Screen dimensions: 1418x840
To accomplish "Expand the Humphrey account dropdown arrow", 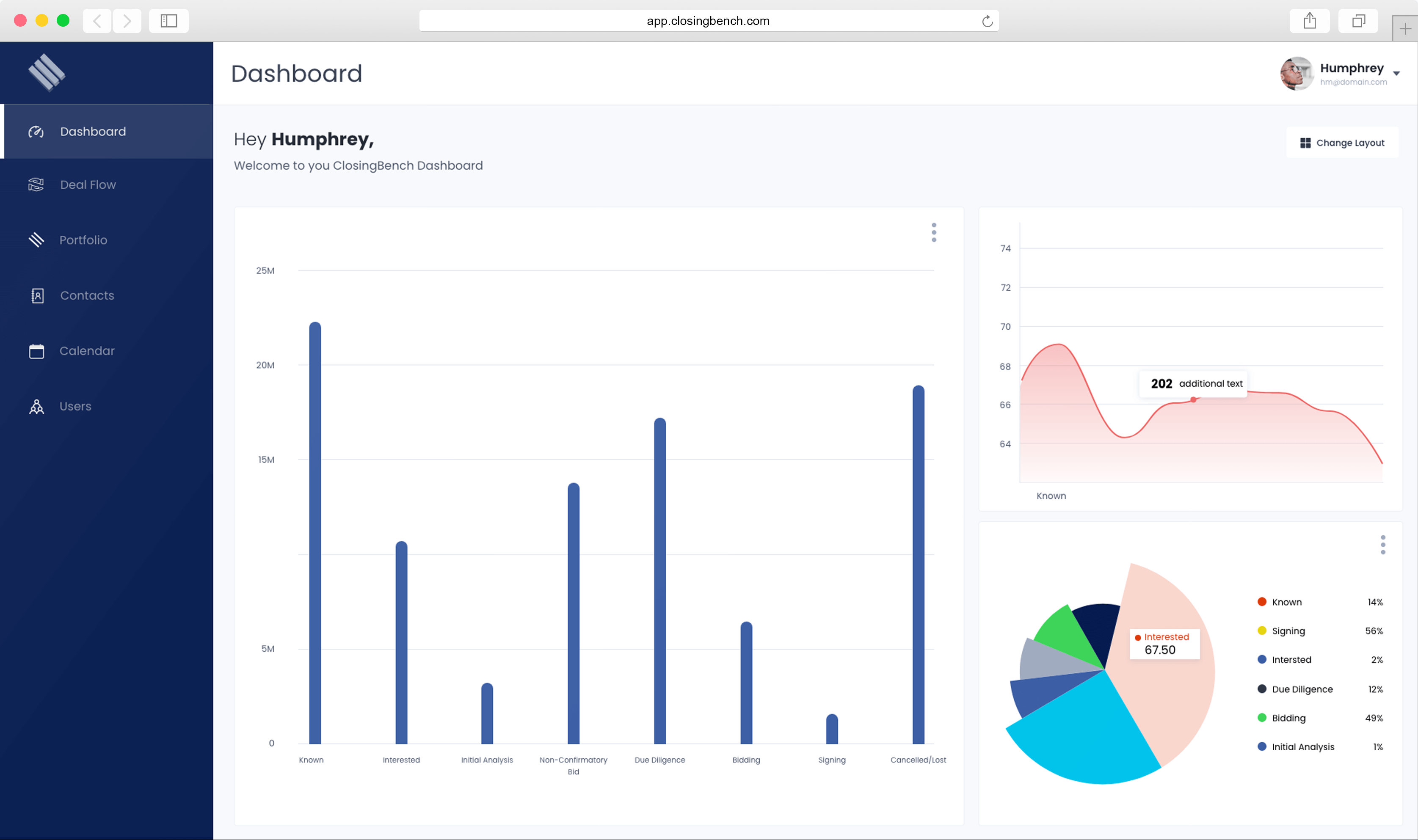I will 1396,74.
